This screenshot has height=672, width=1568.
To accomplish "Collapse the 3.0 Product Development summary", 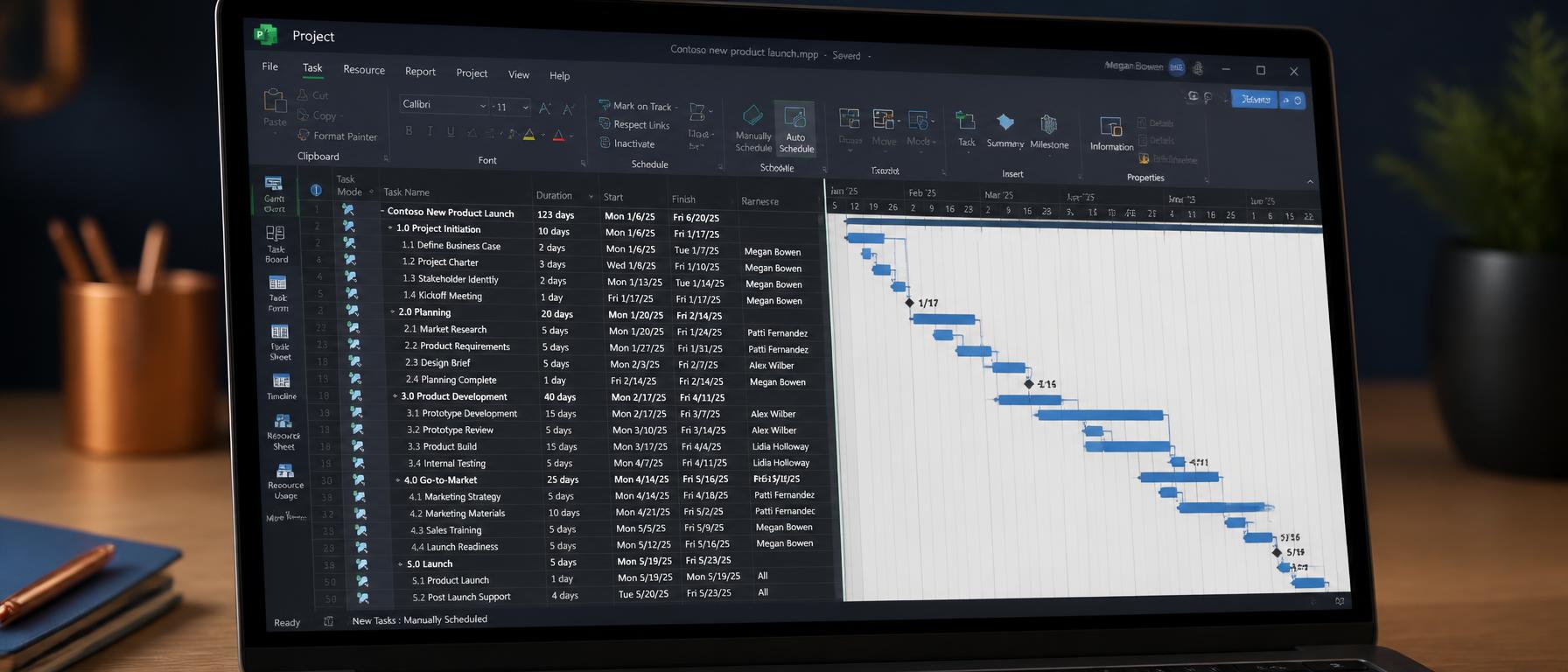I will tap(395, 396).
